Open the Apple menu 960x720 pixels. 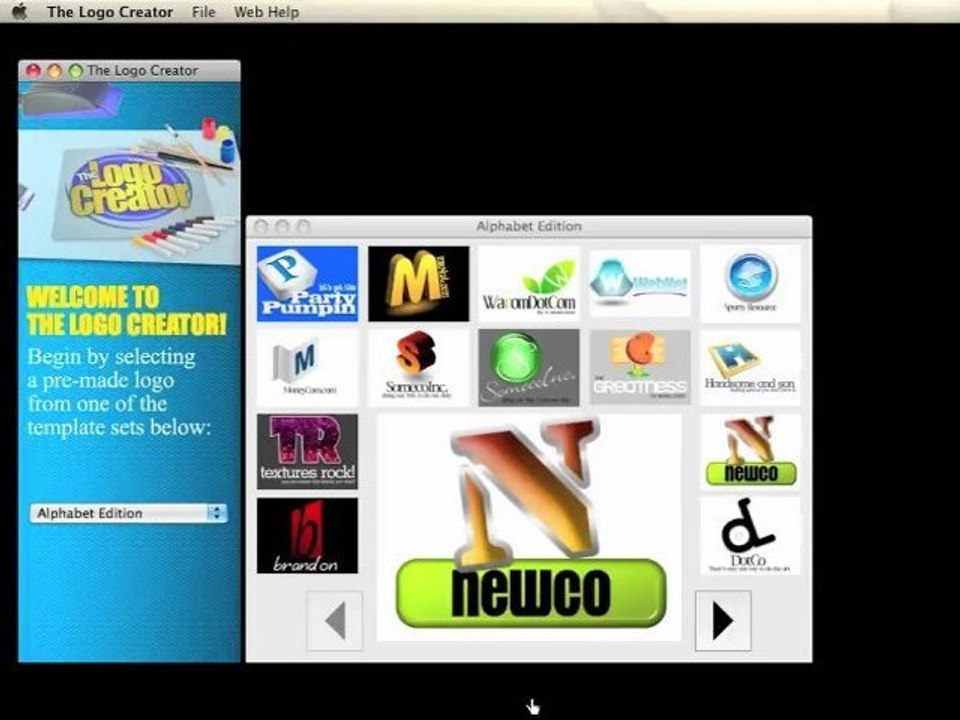[x=20, y=12]
